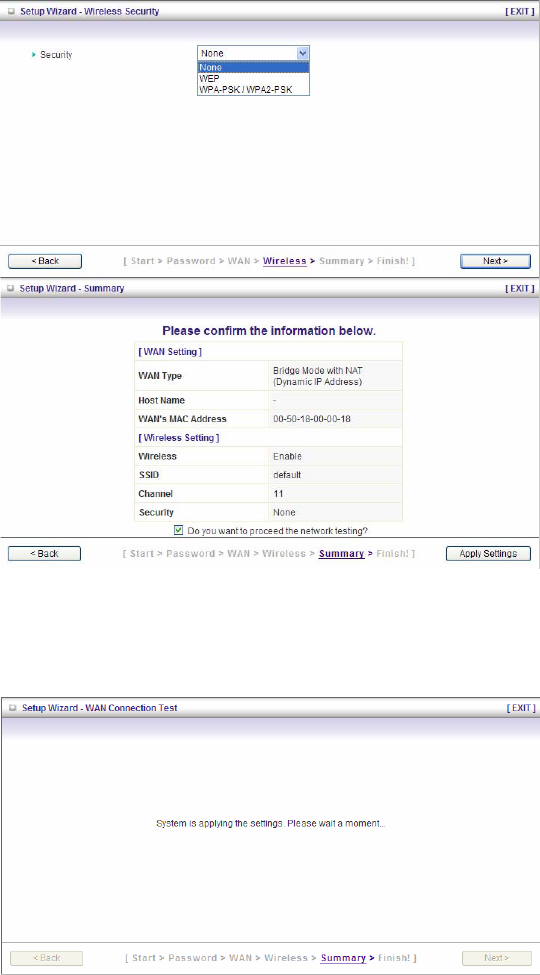Exit the Summary wizard page
Image resolution: width=540 pixels, height=975 pixels.
tap(520, 289)
